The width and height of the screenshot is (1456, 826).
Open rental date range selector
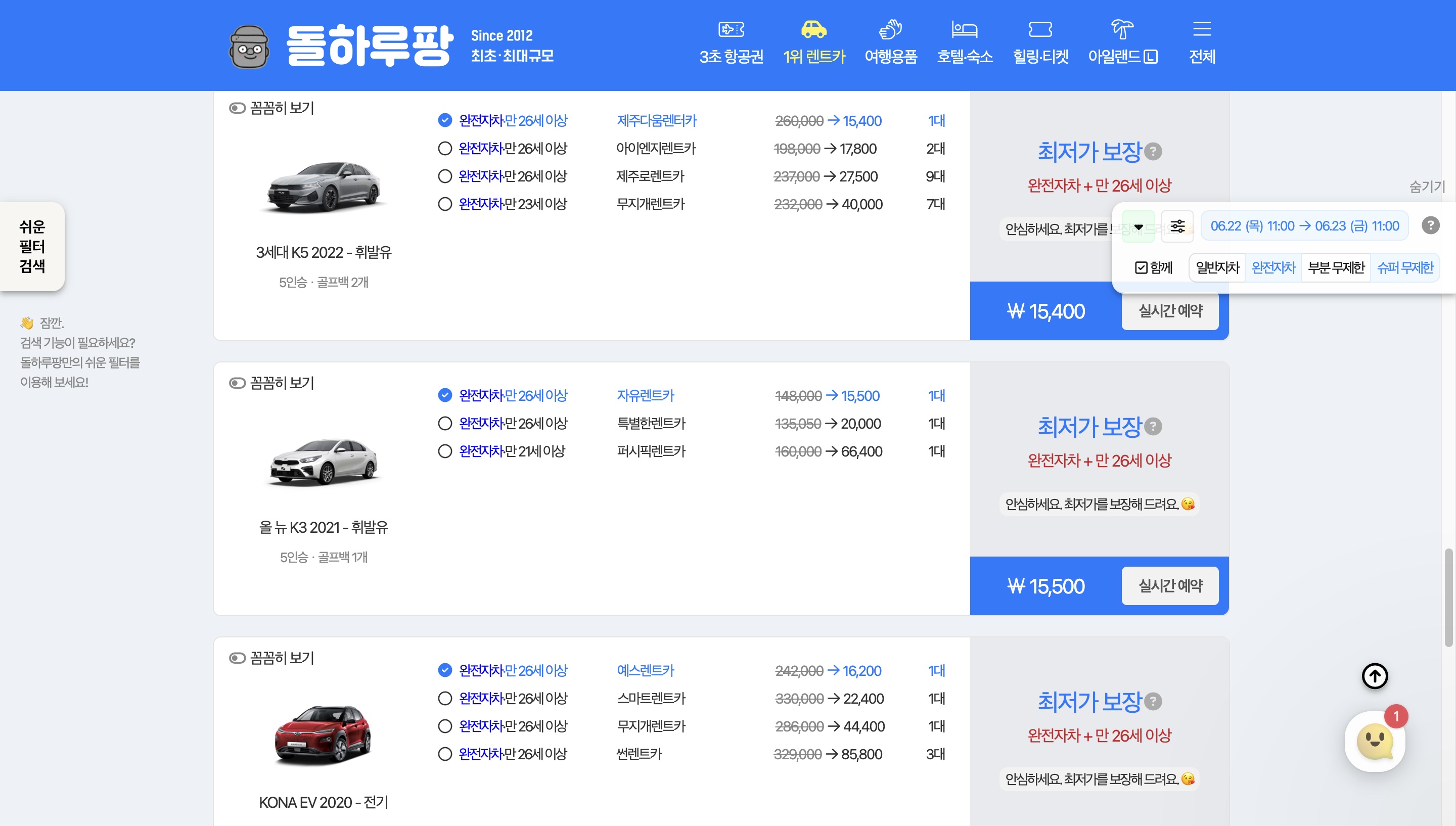tap(1304, 226)
